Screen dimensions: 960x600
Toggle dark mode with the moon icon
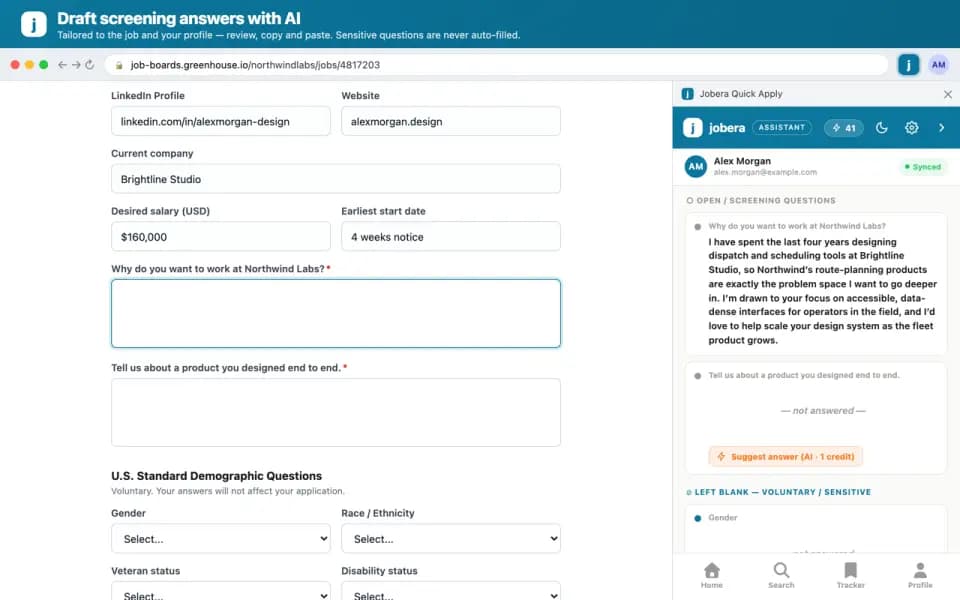click(881, 127)
